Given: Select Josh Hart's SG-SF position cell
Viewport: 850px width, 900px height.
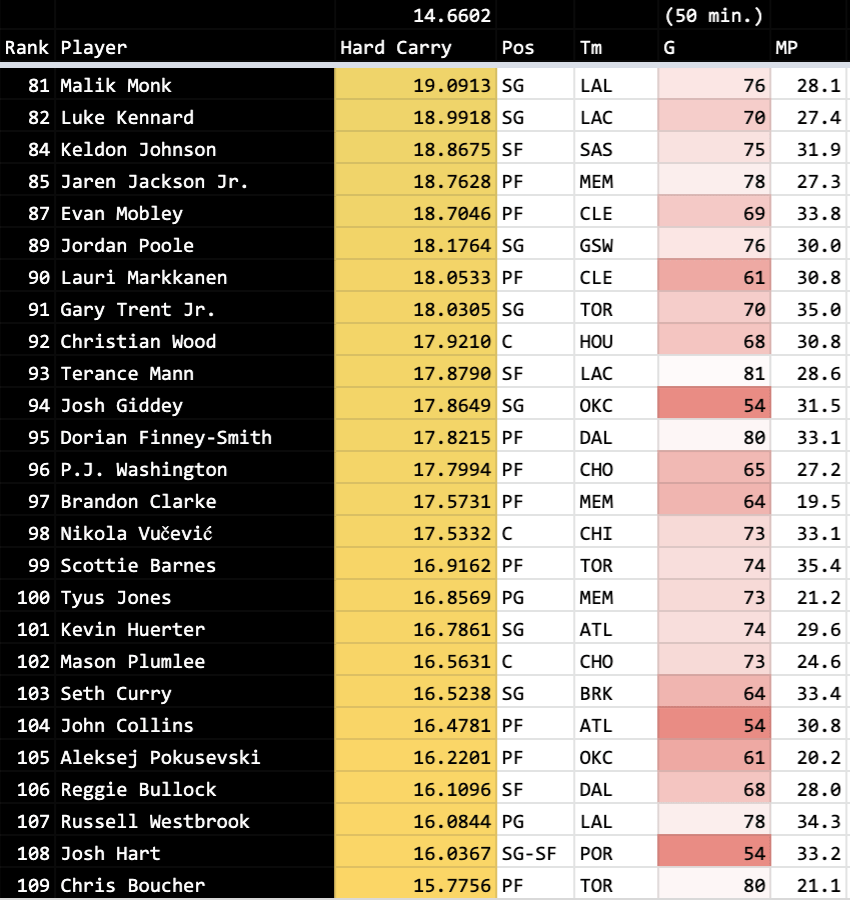Looking at the screenshot, I should 530,853.
